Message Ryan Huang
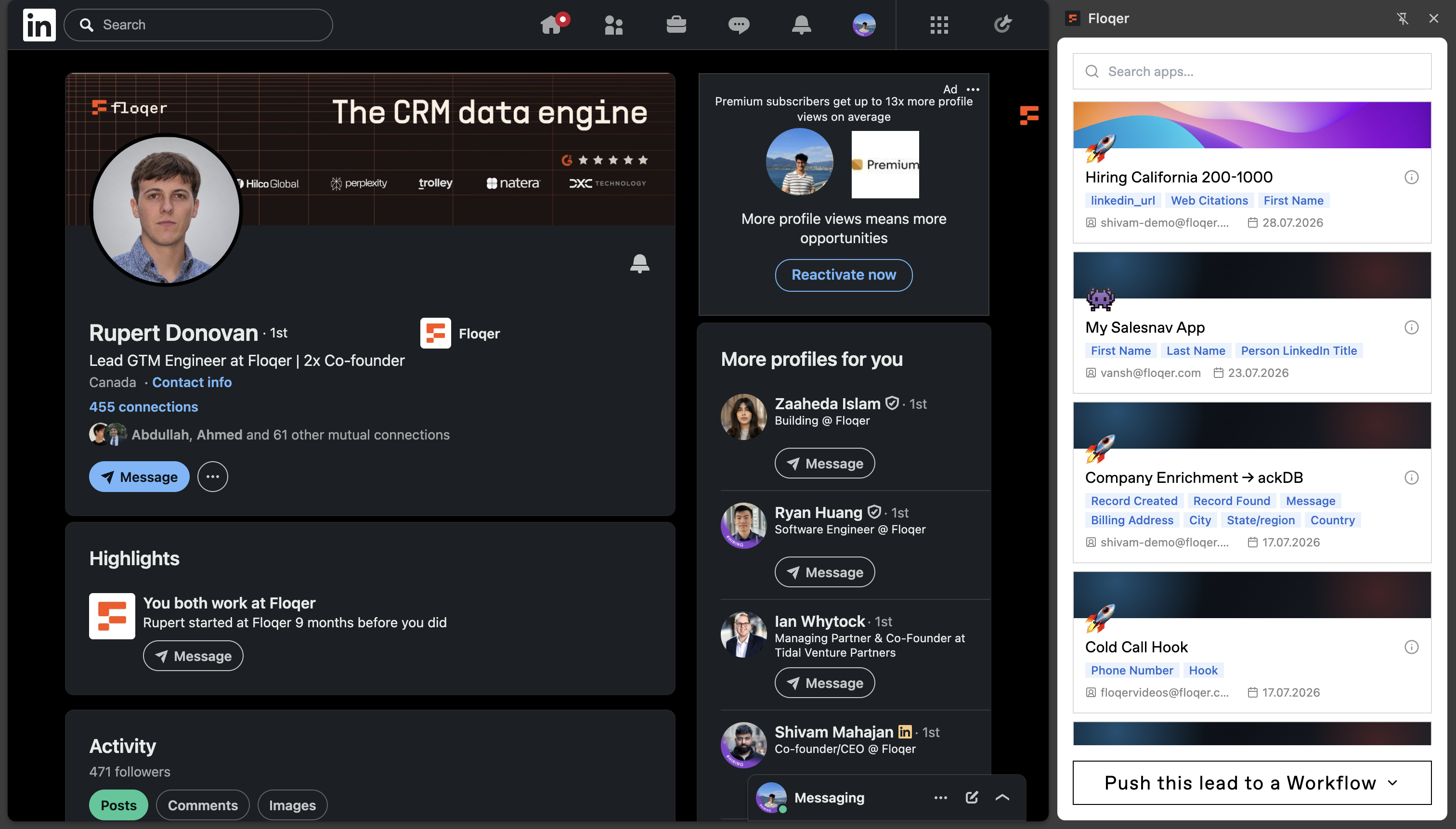1456x829 pixels. [x=824, y=572]
